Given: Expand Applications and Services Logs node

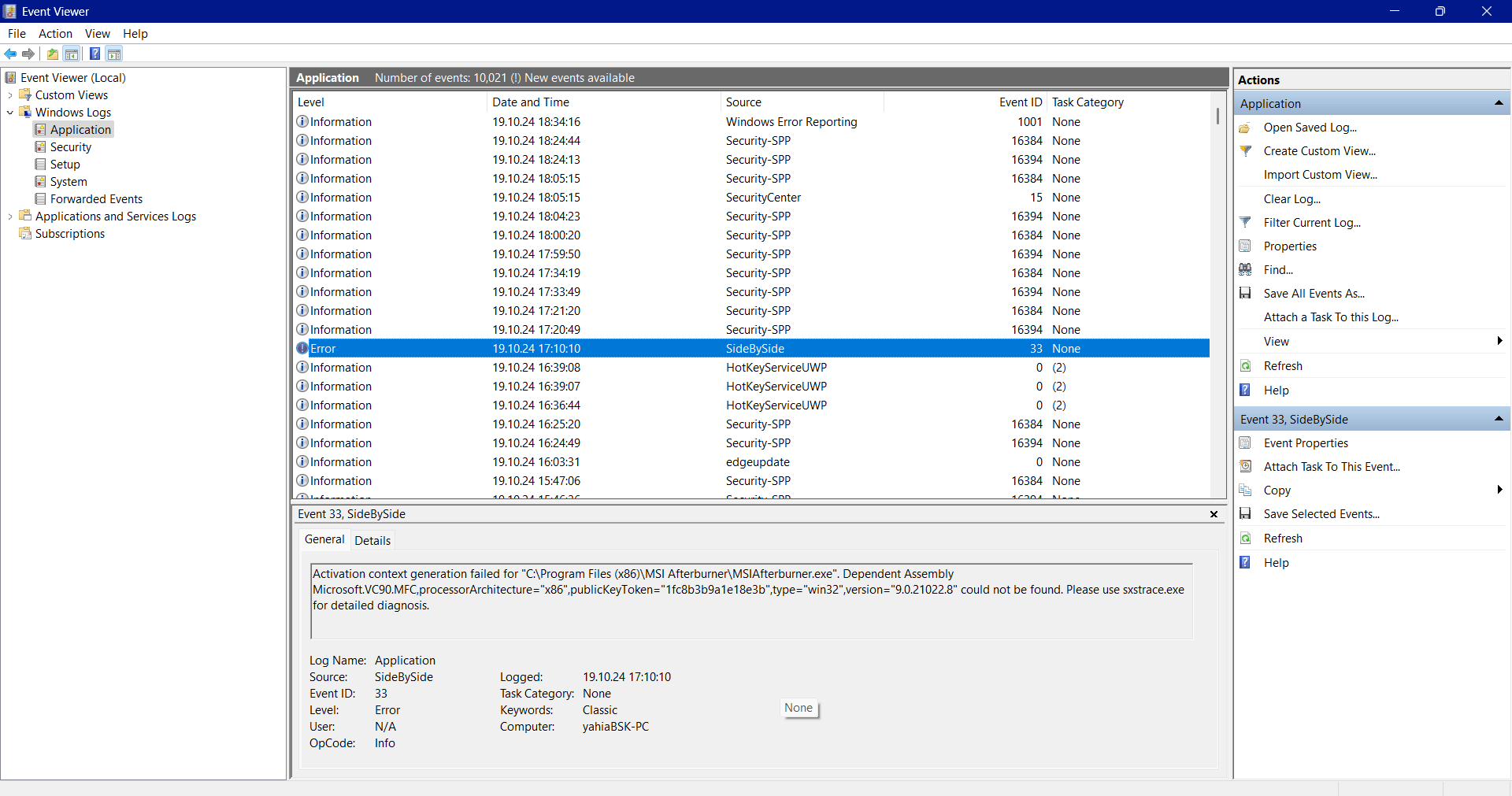Looking at the screenshot, I should coord(10,217).
